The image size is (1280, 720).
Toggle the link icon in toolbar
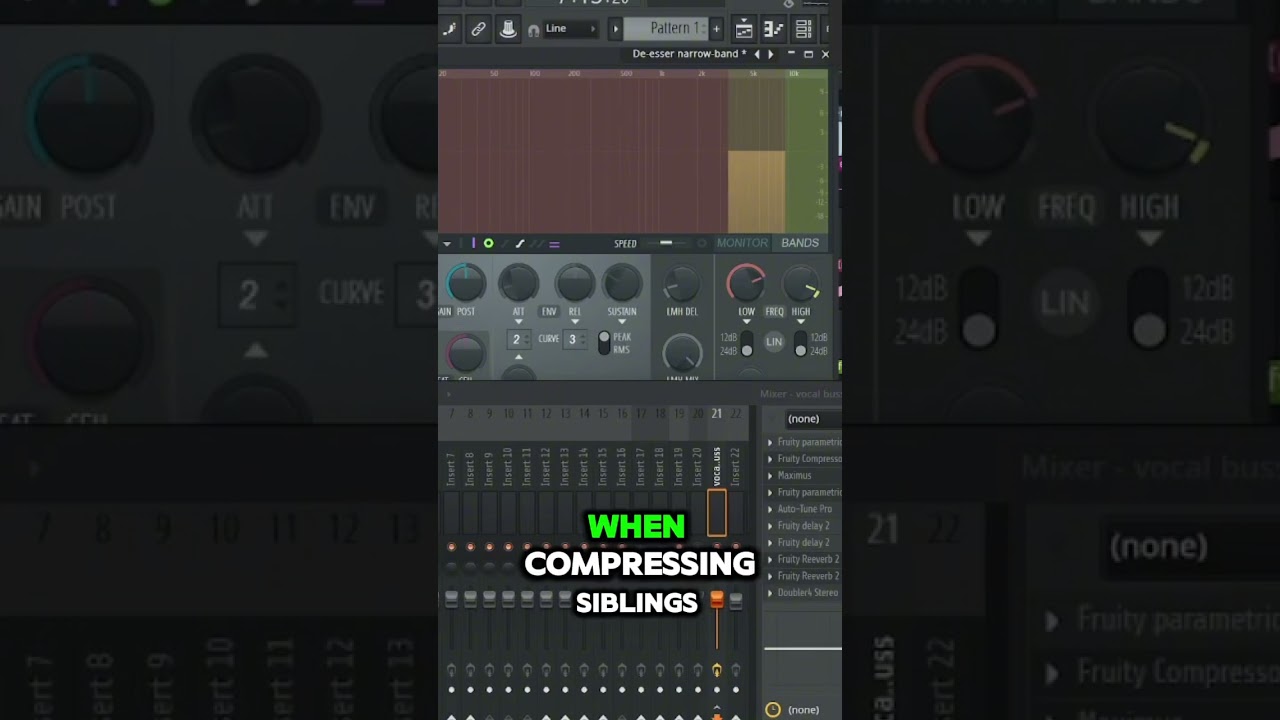pos(478,29)
